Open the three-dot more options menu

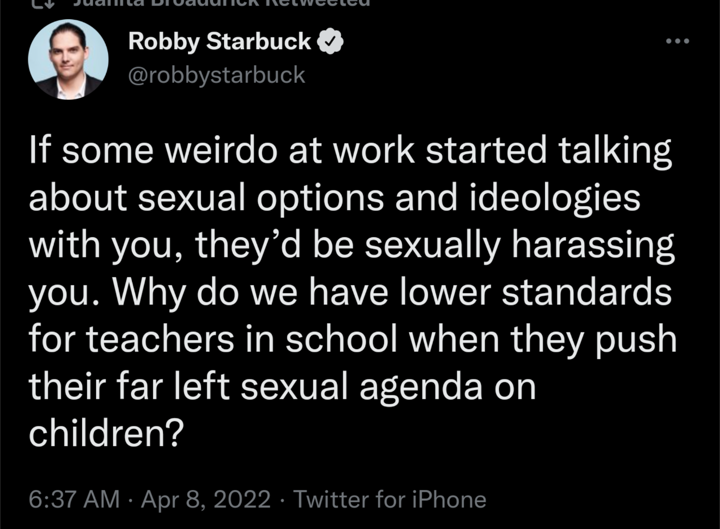[677, 41]
